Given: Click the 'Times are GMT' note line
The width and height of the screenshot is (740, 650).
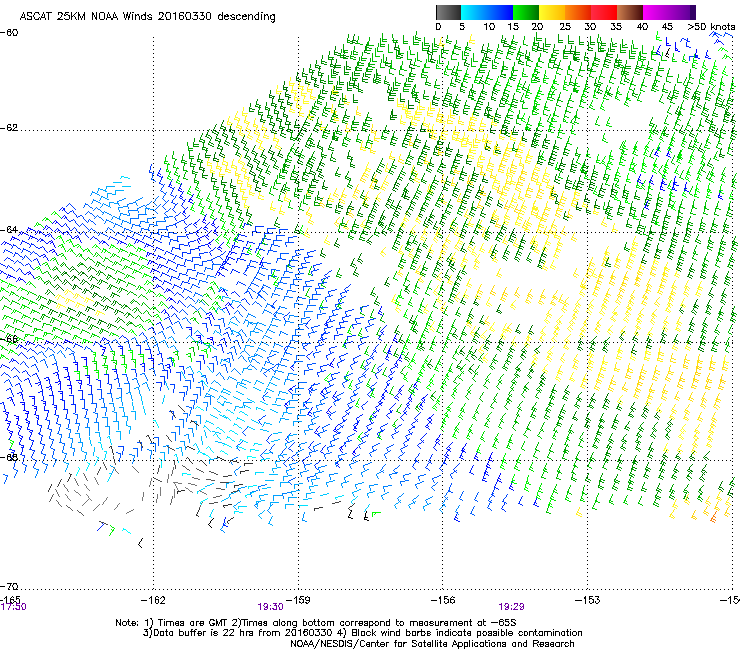Looking at the screenshot, I should coord(316,623).
